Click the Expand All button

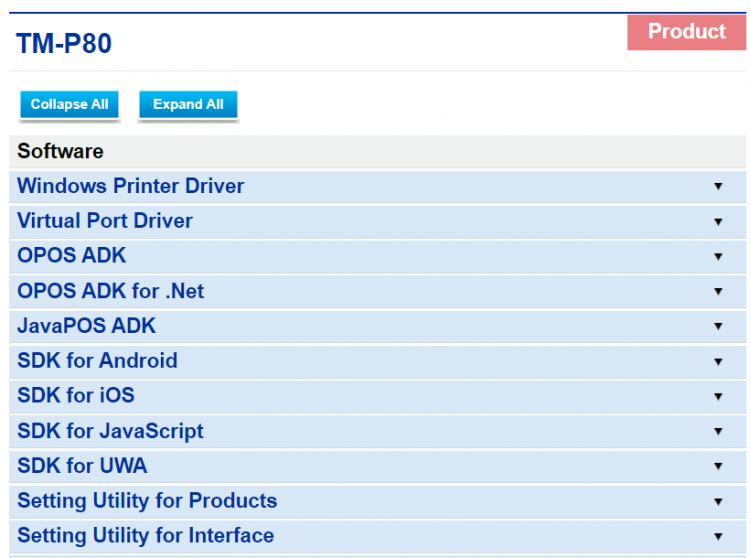pyautogui.click(x=188, y=104)
